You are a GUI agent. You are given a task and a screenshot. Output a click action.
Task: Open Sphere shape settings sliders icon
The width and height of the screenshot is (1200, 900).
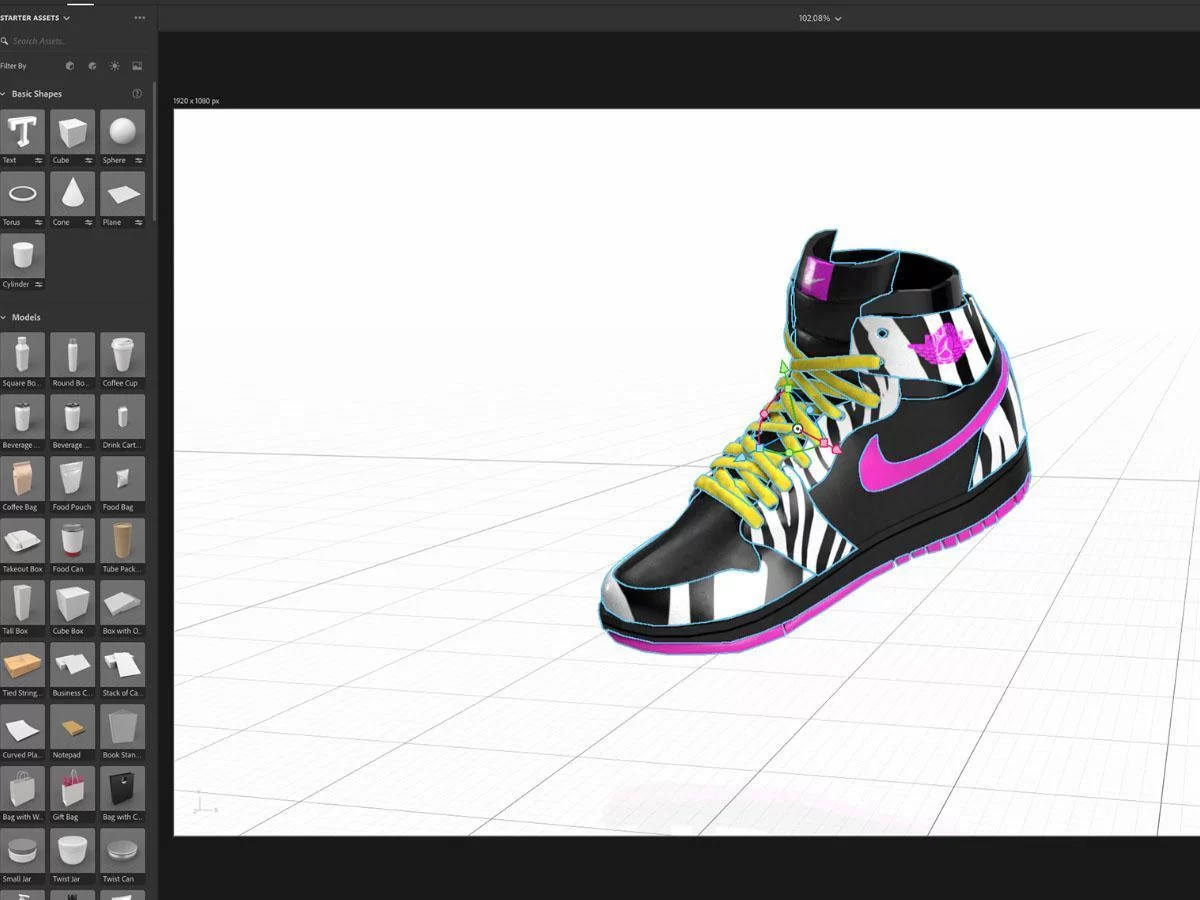click(139, 160)
